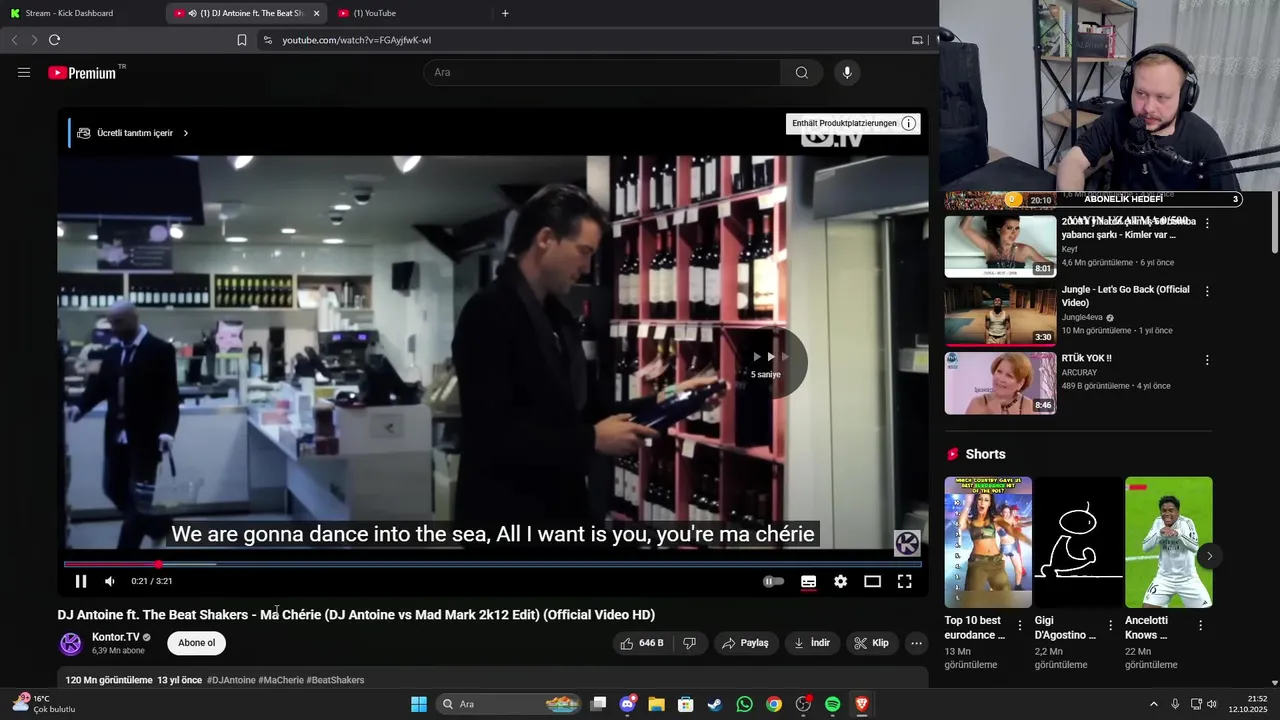Create a clip with Klip button
This screenshot has height=720, width=1280.
click(871, 643)
